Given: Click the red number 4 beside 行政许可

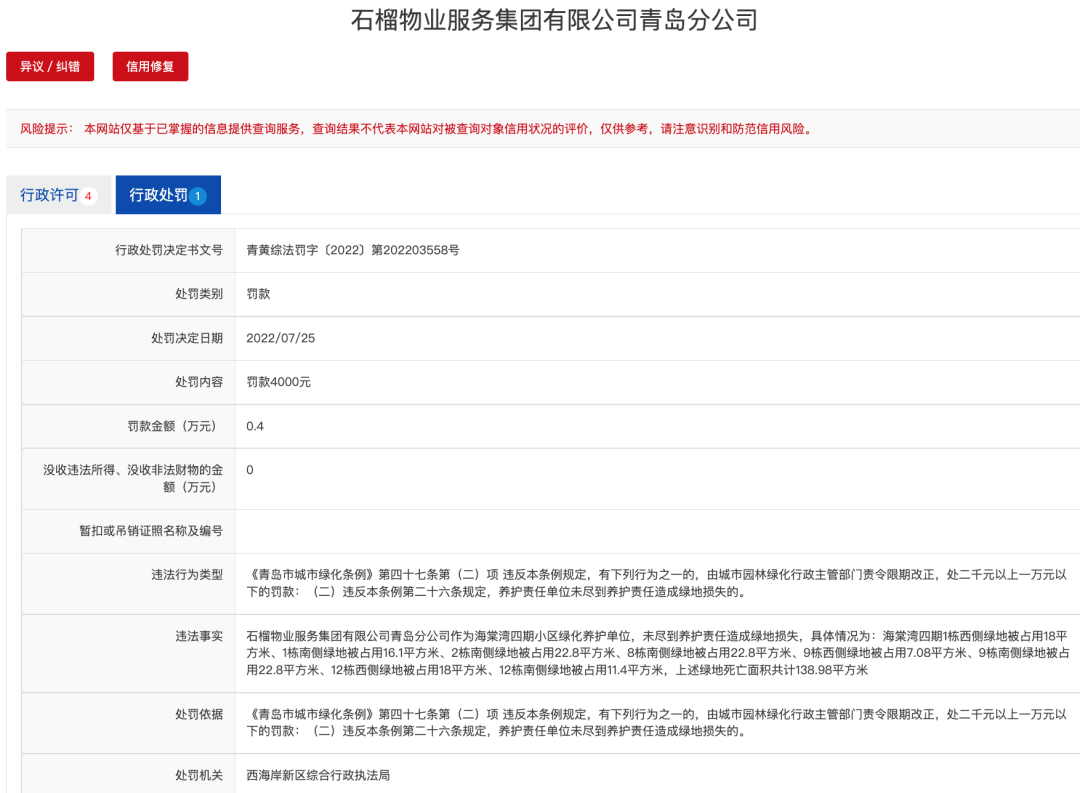Looking at the screenshot, I should click(88, 196).
